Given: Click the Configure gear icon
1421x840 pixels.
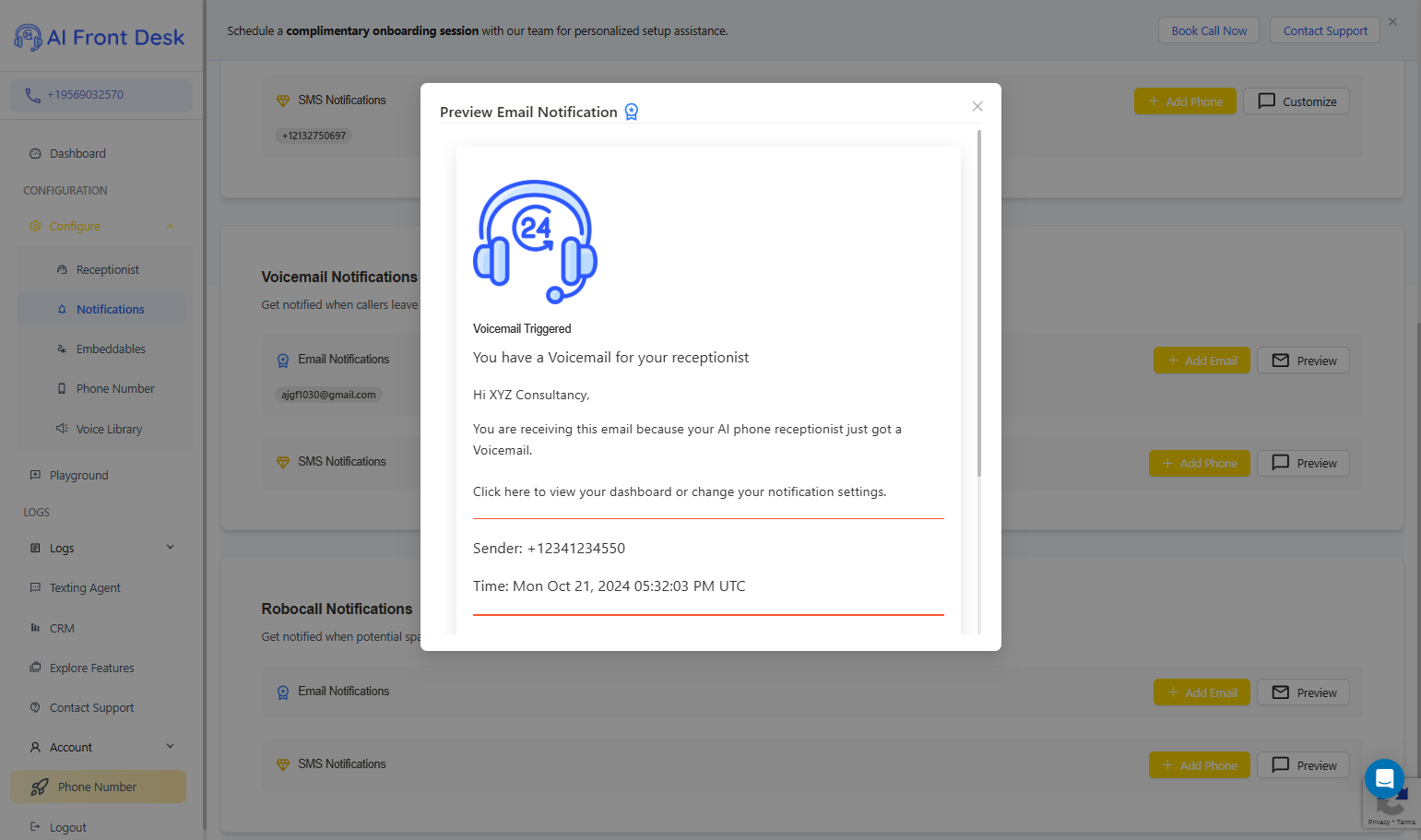Looking at the screenshot, I should (x=35, y=227).
